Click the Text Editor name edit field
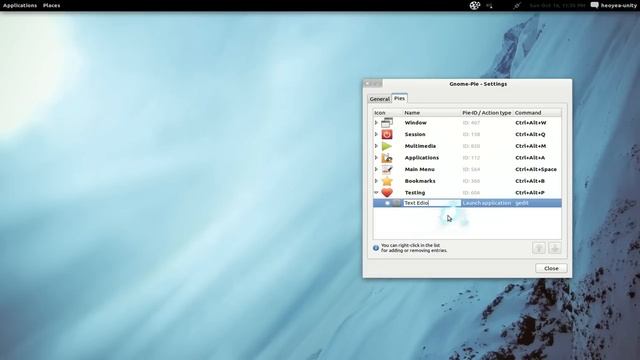This screenshot has width=640, height=360. tap(432, 203)
